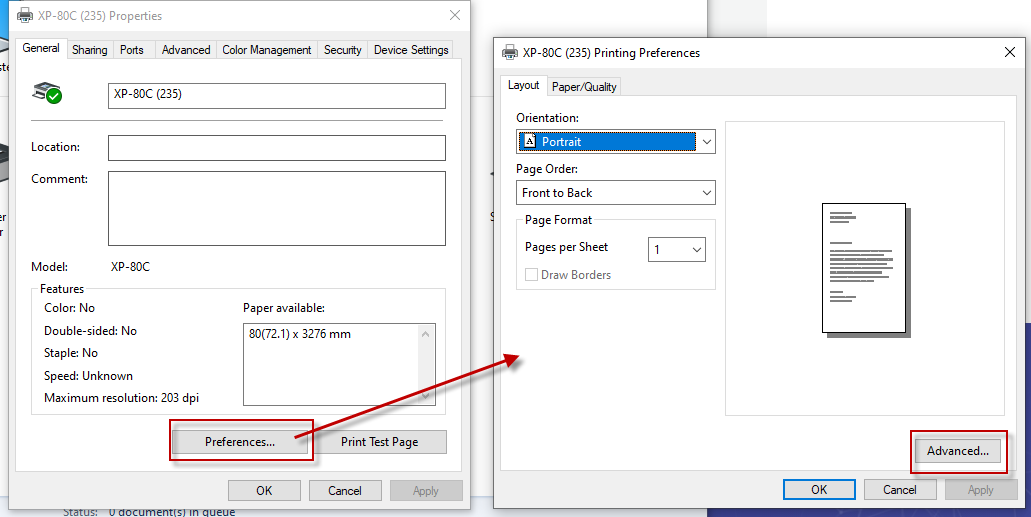This screenshot has height=517, width=1031.
Task: Select paper size 80(72.1) x 3276 mm
Action: coord(300,334)
